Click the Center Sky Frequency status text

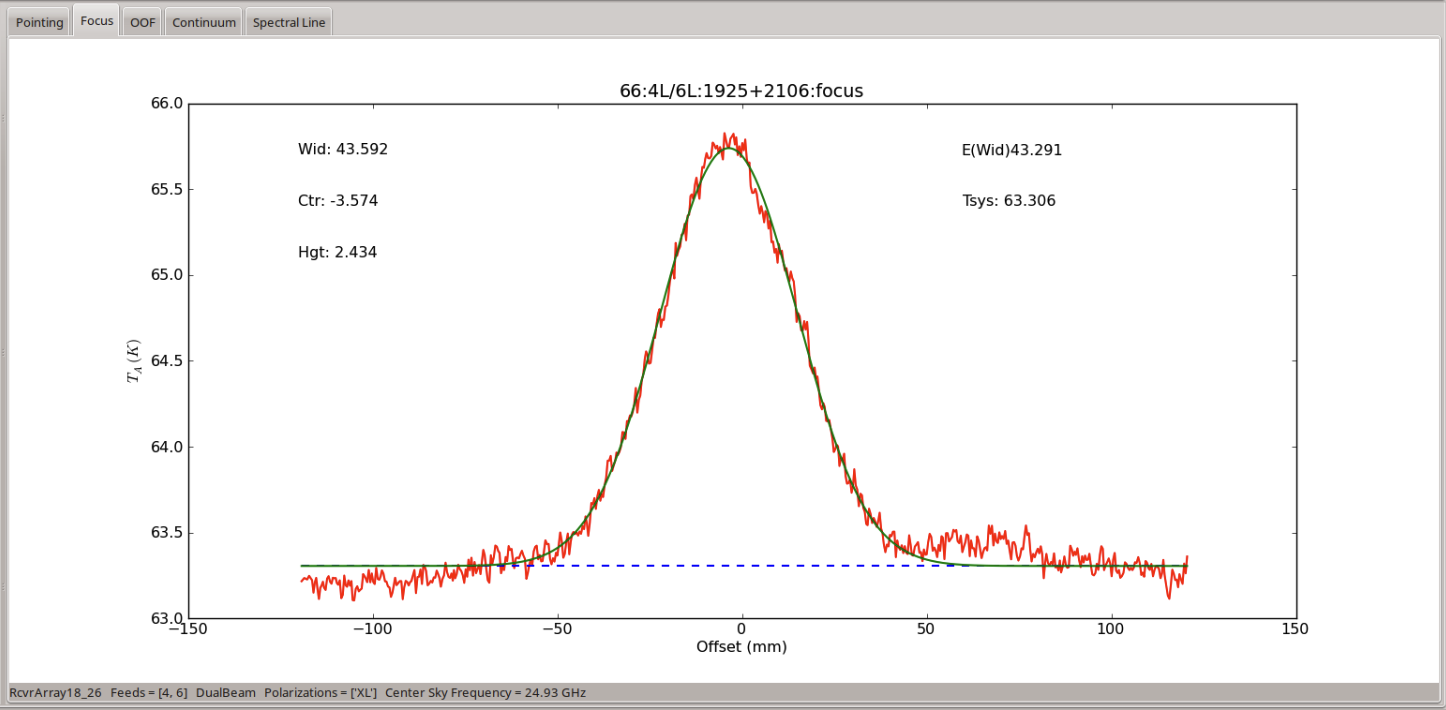(486, 692)
